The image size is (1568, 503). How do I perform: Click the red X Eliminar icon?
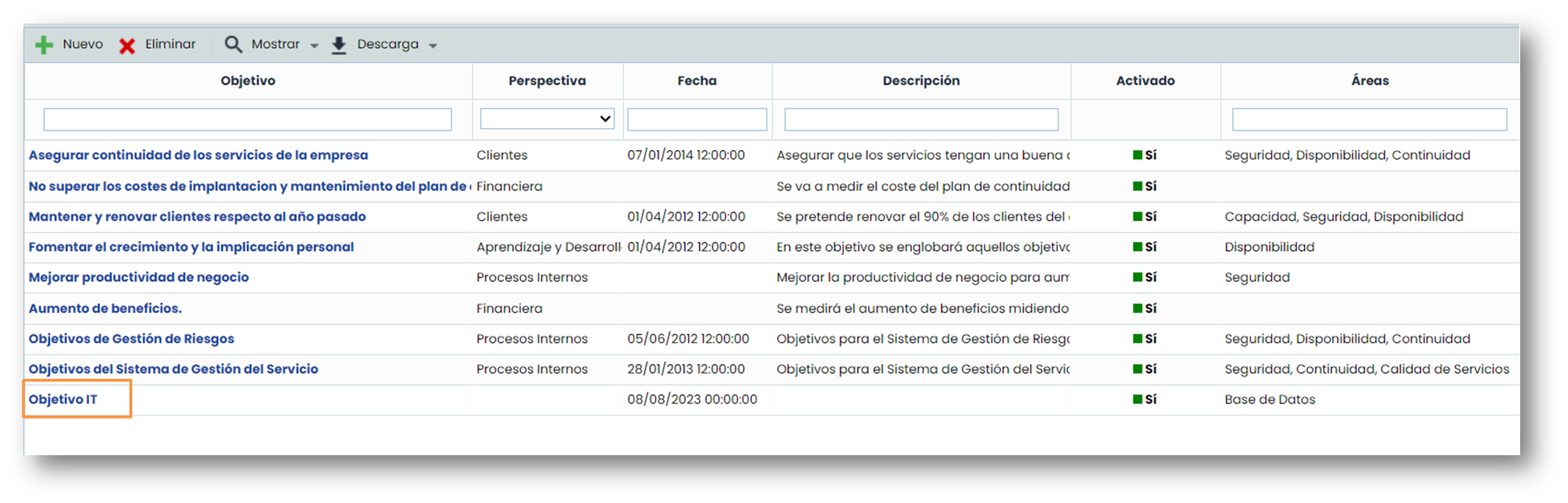[127, 46]
